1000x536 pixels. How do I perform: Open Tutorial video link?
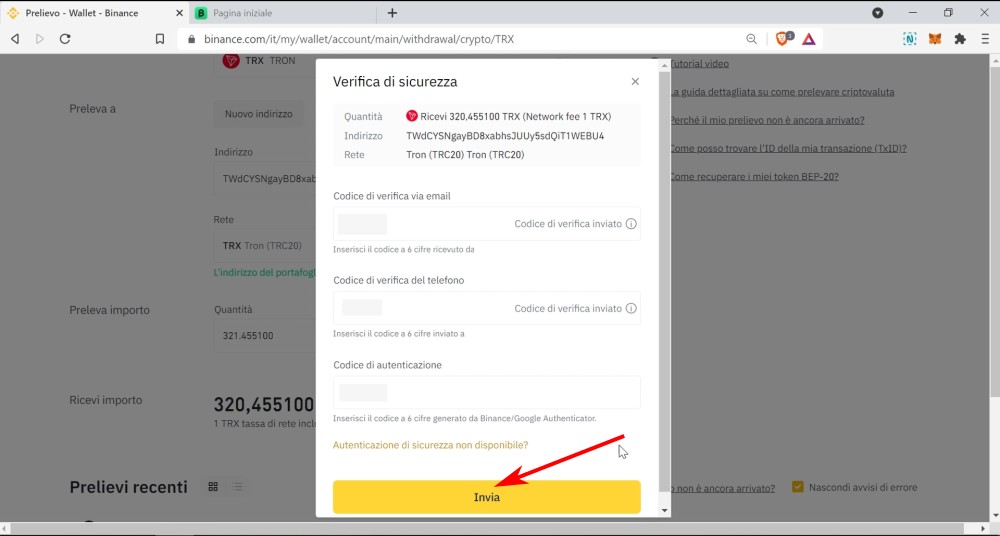click(698, 63)
